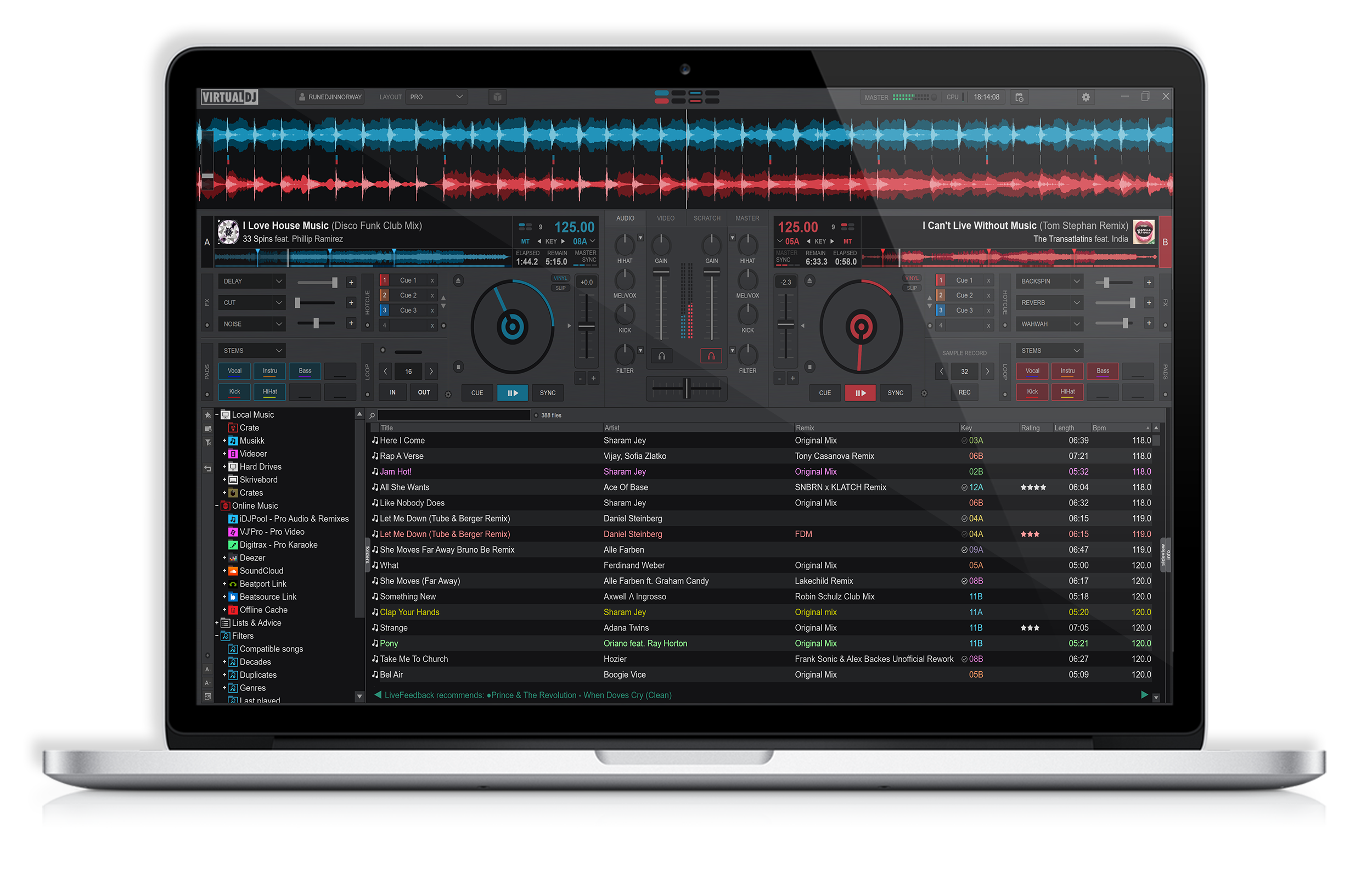Switch to the VIDEO mixer tab
This screenshot has width=1372, height=877.
tap(665, 218)
